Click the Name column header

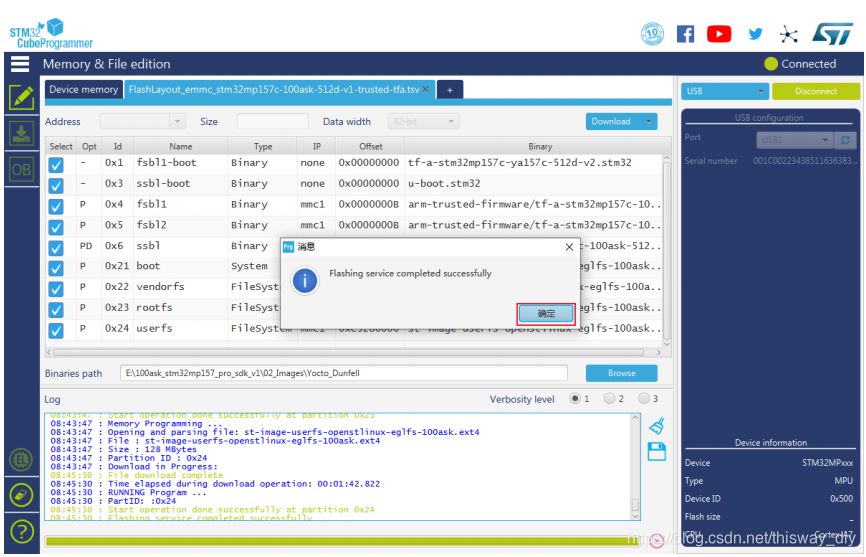click(181, 146)
